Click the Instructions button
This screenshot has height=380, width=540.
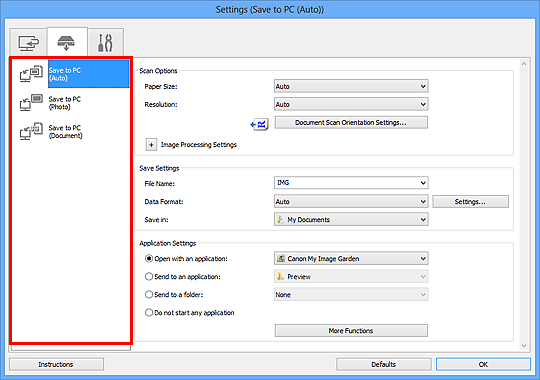click(x=56, y=364)
